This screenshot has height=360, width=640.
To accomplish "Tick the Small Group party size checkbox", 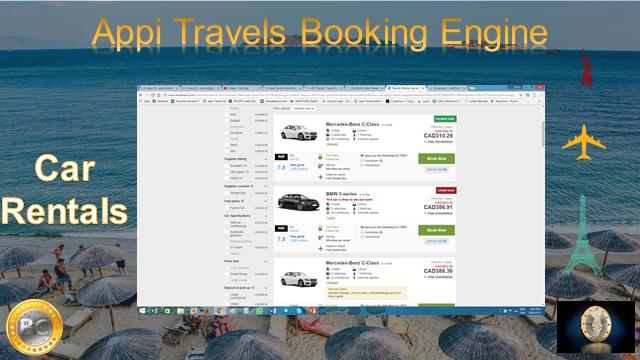I will click(227, 274).
